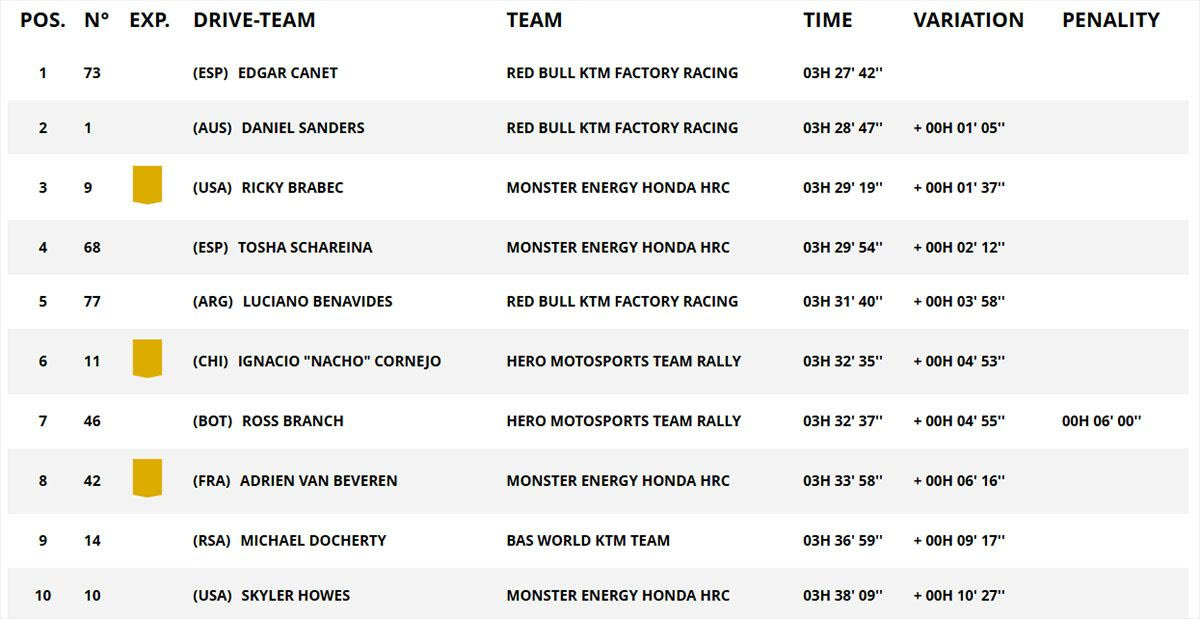Click BAS World KTM Team name
The height and width of the screenshot is (619, 1200).
click(x=588, y=541)
